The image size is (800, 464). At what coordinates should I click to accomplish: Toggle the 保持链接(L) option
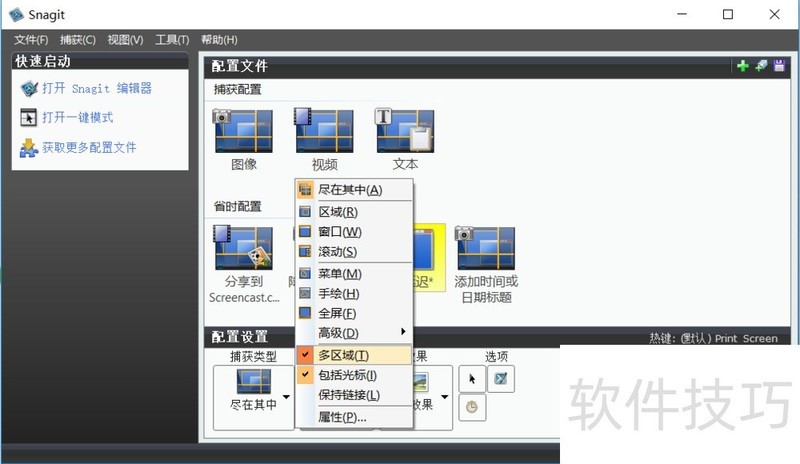(354, 395)
